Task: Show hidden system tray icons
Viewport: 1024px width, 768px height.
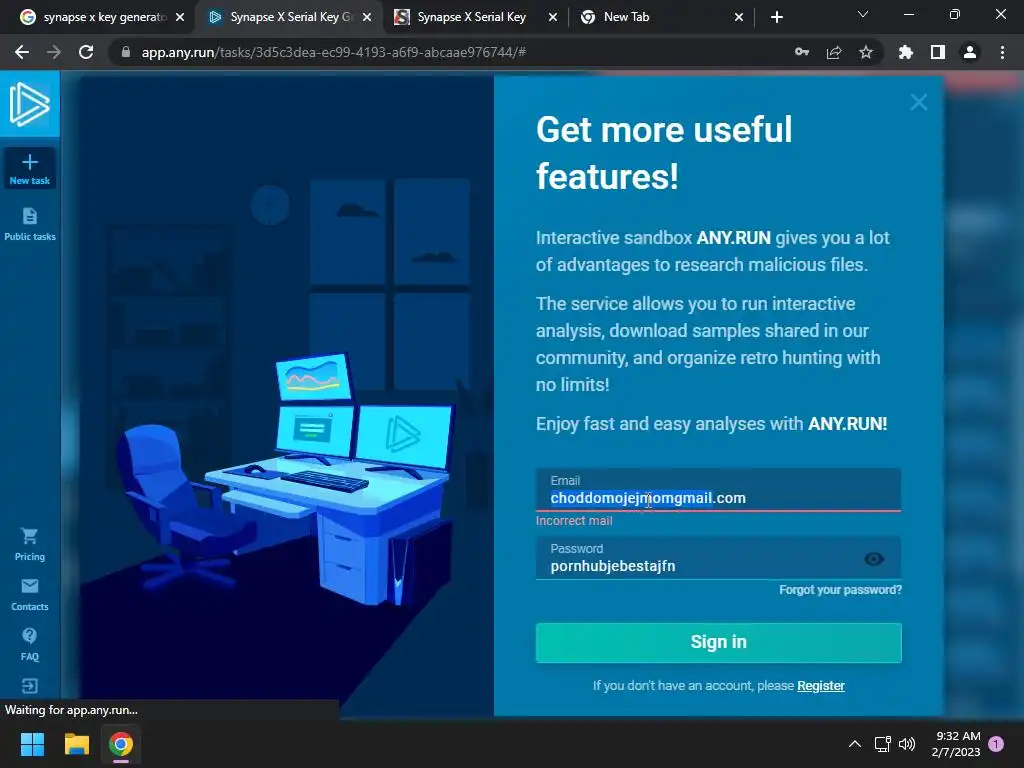Action: tap(854, 744)
